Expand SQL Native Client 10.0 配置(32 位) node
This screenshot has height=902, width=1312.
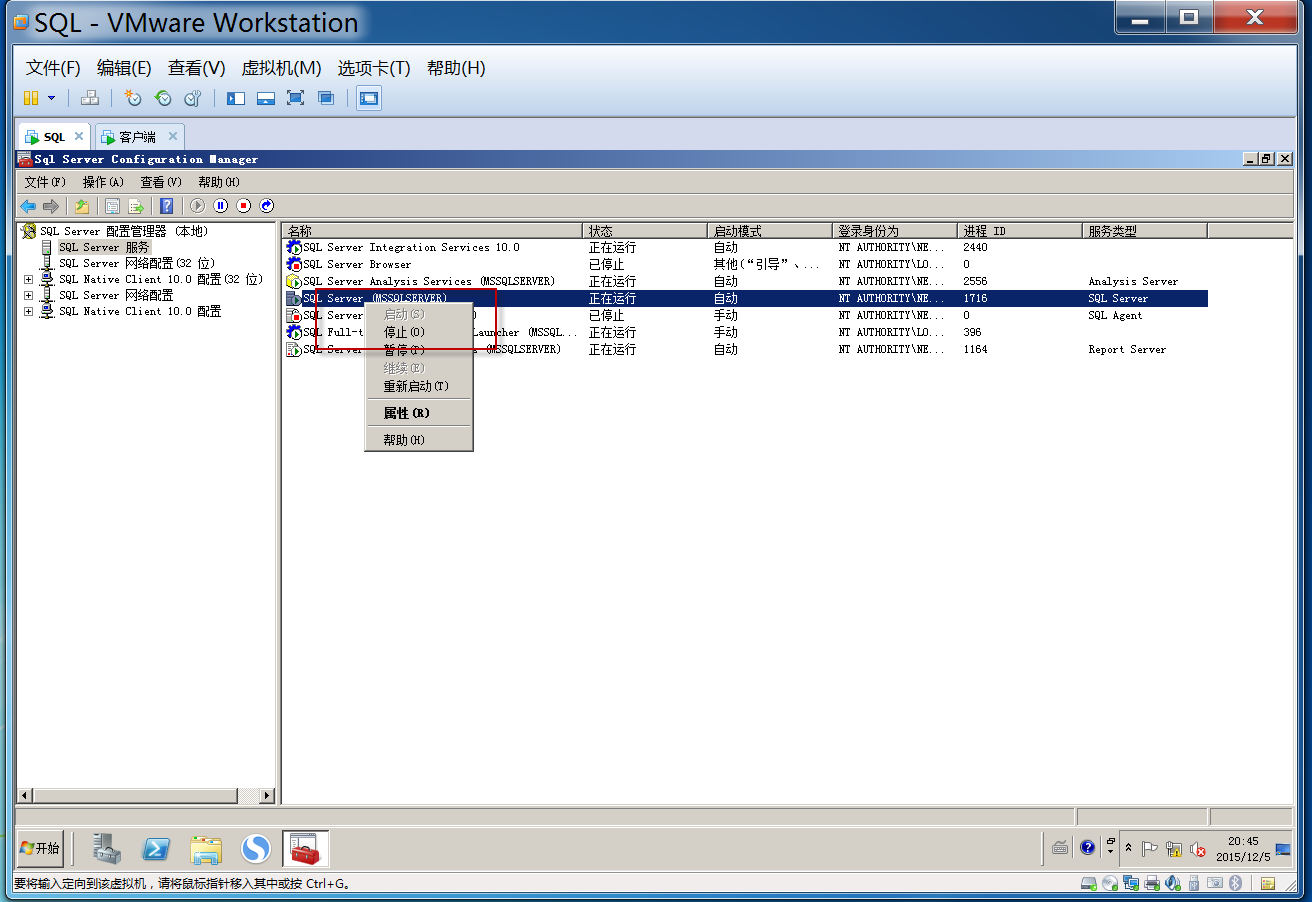[28, 280]
